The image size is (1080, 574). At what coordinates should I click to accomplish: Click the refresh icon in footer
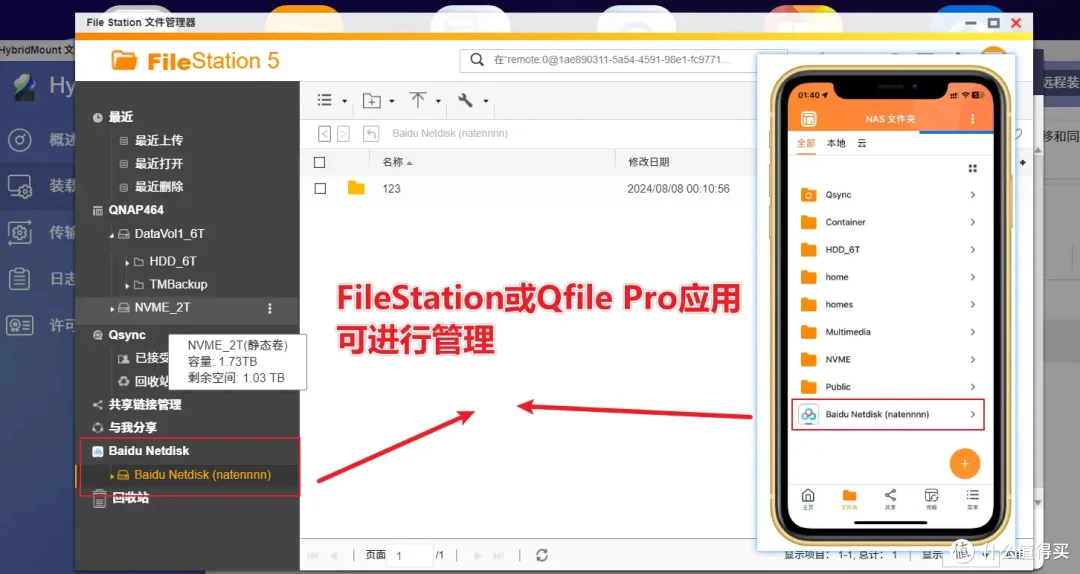pyautogui.click(x=542, y=555)
